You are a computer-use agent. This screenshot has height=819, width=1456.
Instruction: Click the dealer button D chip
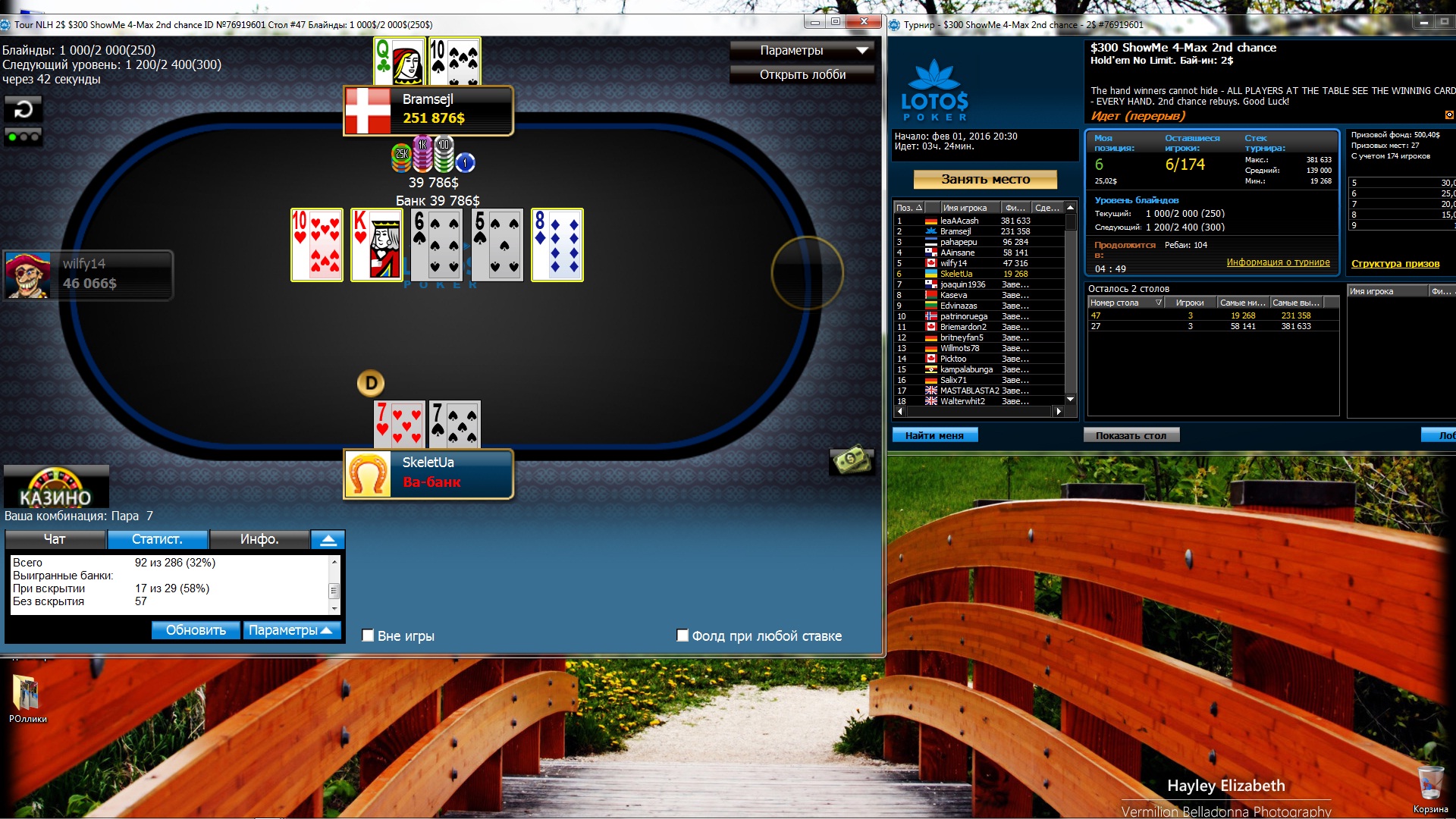point(371,383)
